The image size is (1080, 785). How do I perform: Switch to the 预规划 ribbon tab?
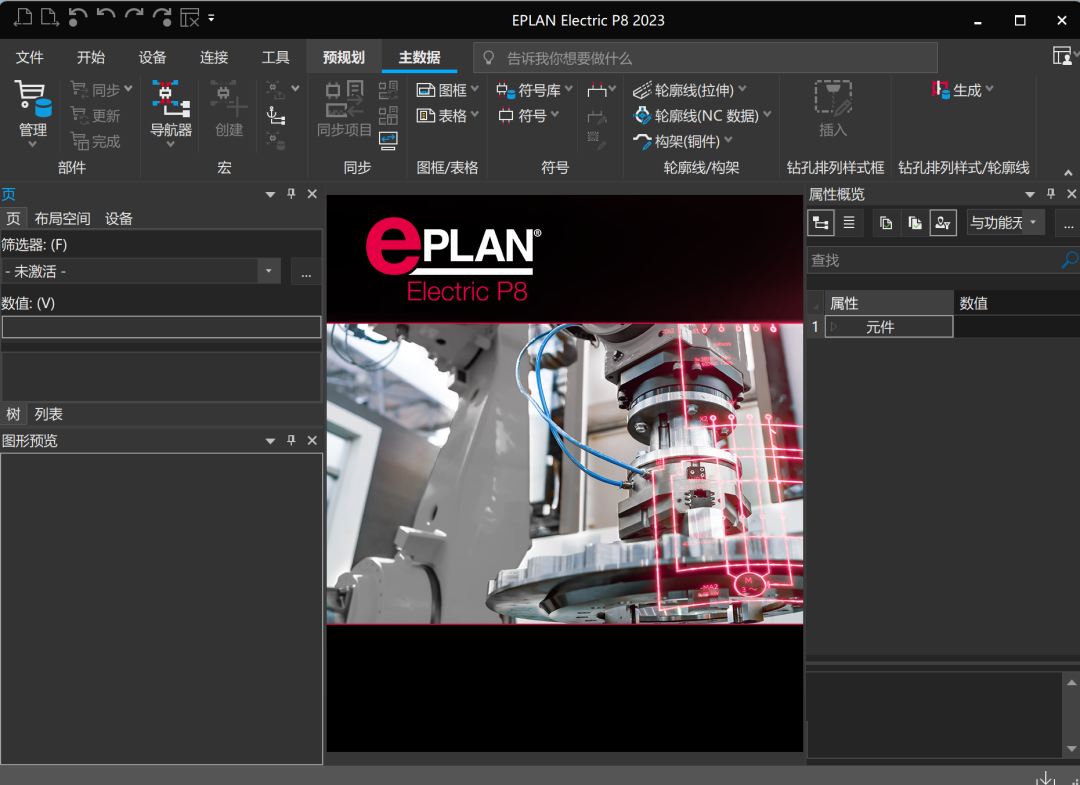[x=343, y=57]
